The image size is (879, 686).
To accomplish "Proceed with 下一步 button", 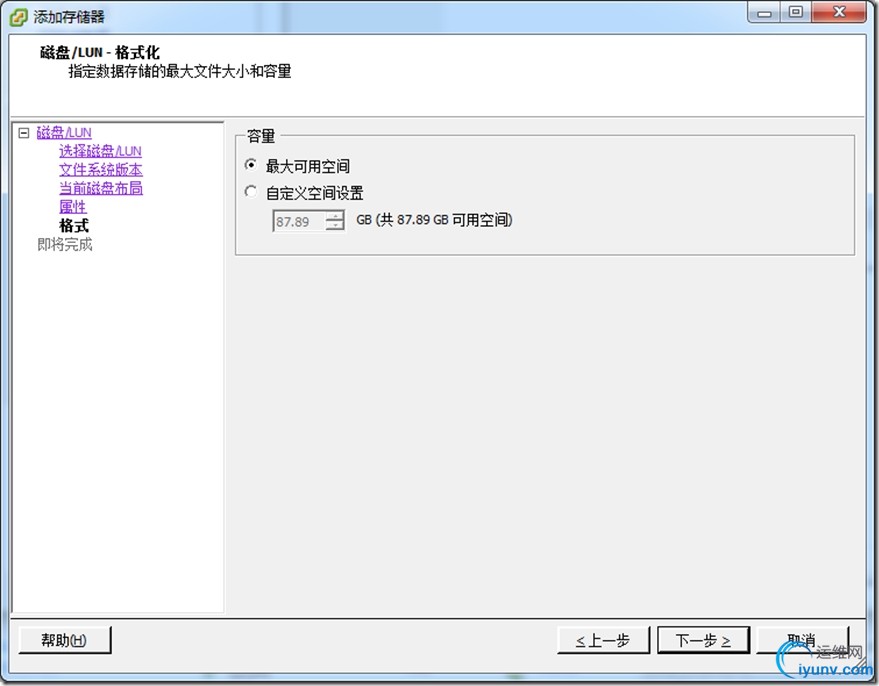I will coord(703,640).
